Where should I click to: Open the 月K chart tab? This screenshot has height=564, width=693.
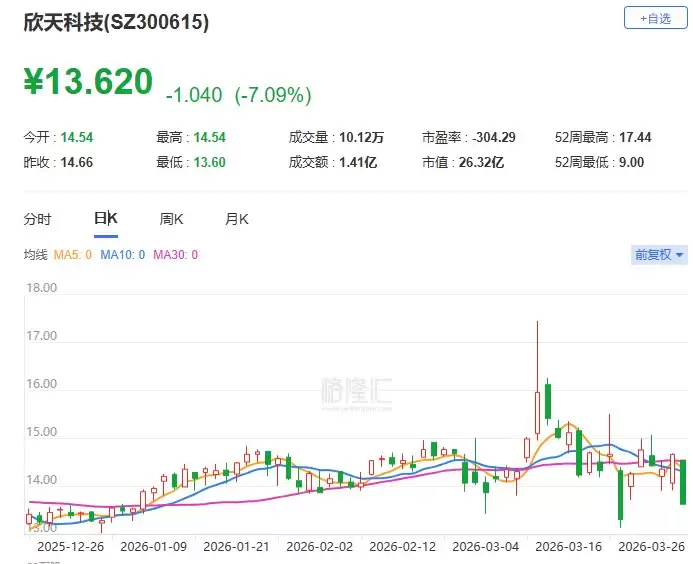point(237,219)
